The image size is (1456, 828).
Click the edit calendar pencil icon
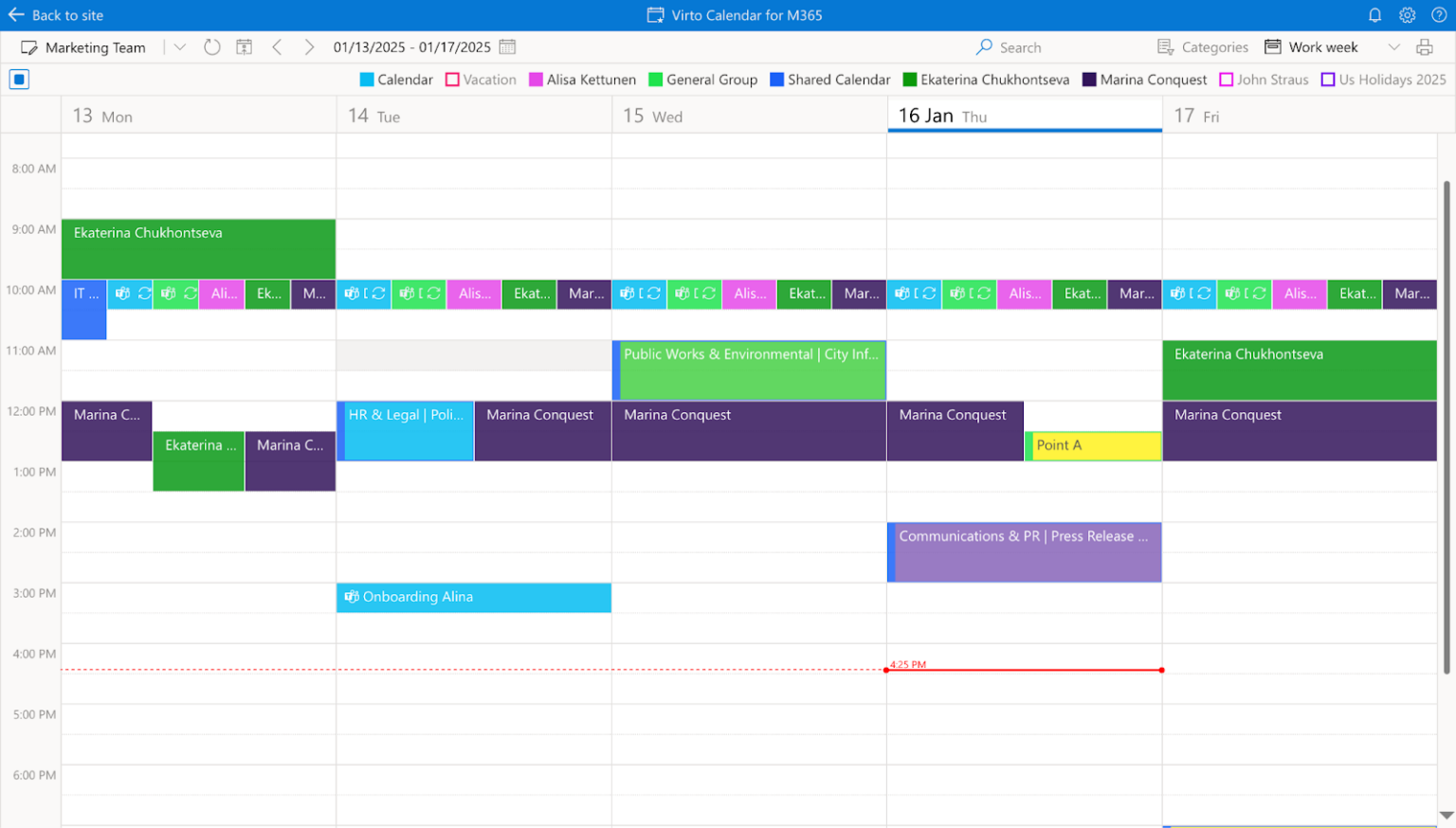coord(28,46)
